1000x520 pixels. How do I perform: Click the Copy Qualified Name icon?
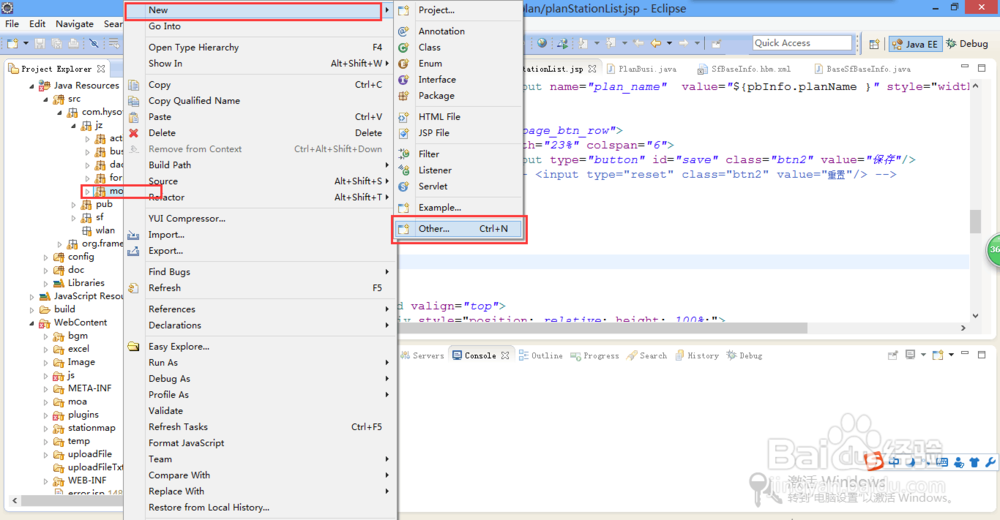coord(133,101)
